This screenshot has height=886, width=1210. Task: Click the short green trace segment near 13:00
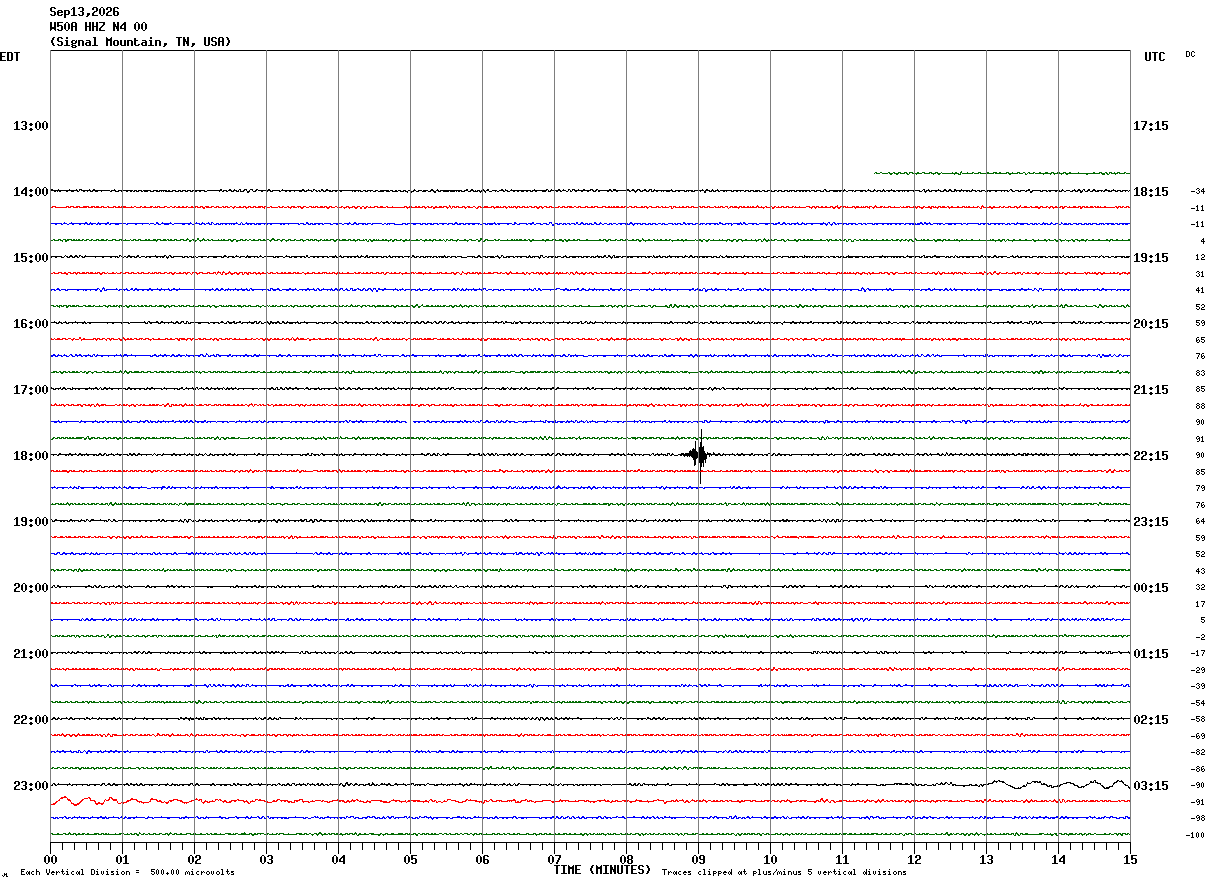[1002, 173]
